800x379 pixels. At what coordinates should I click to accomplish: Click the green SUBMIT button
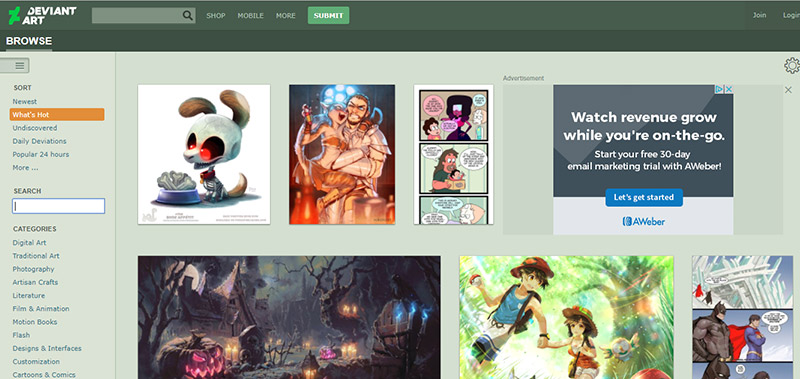pos(329,15)
